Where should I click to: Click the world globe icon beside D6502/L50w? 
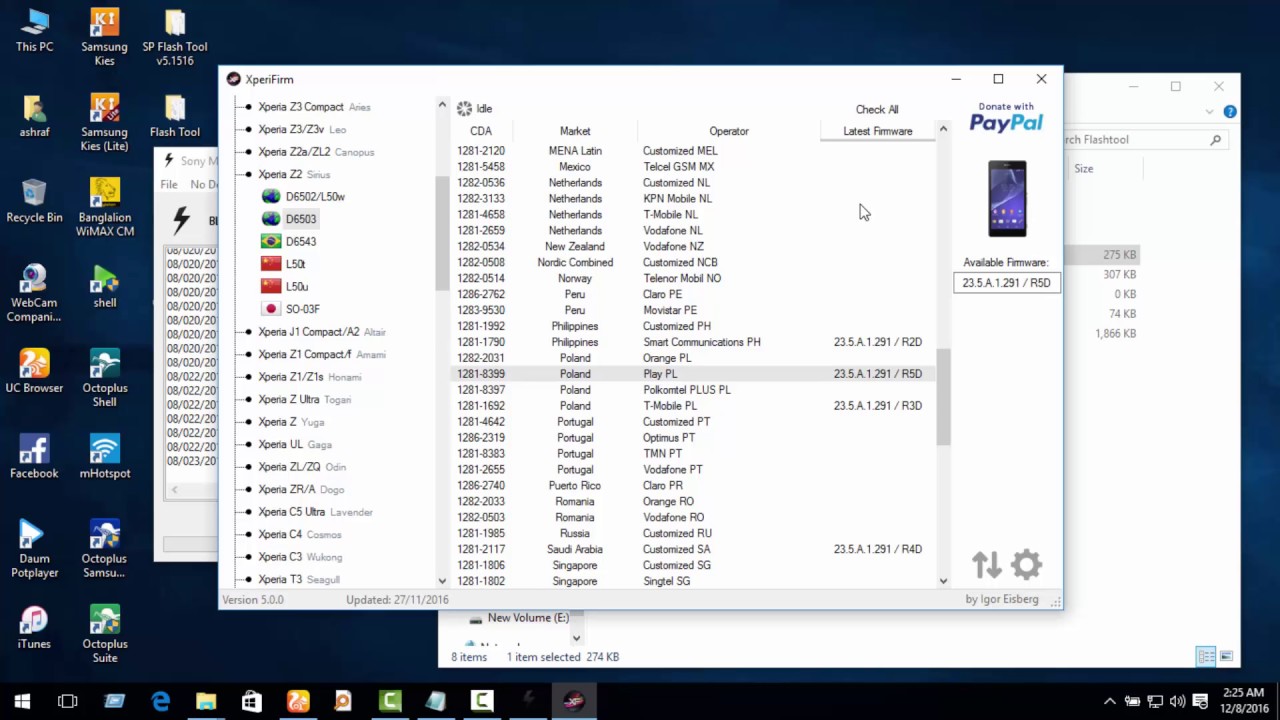click(x=270, y=196)
